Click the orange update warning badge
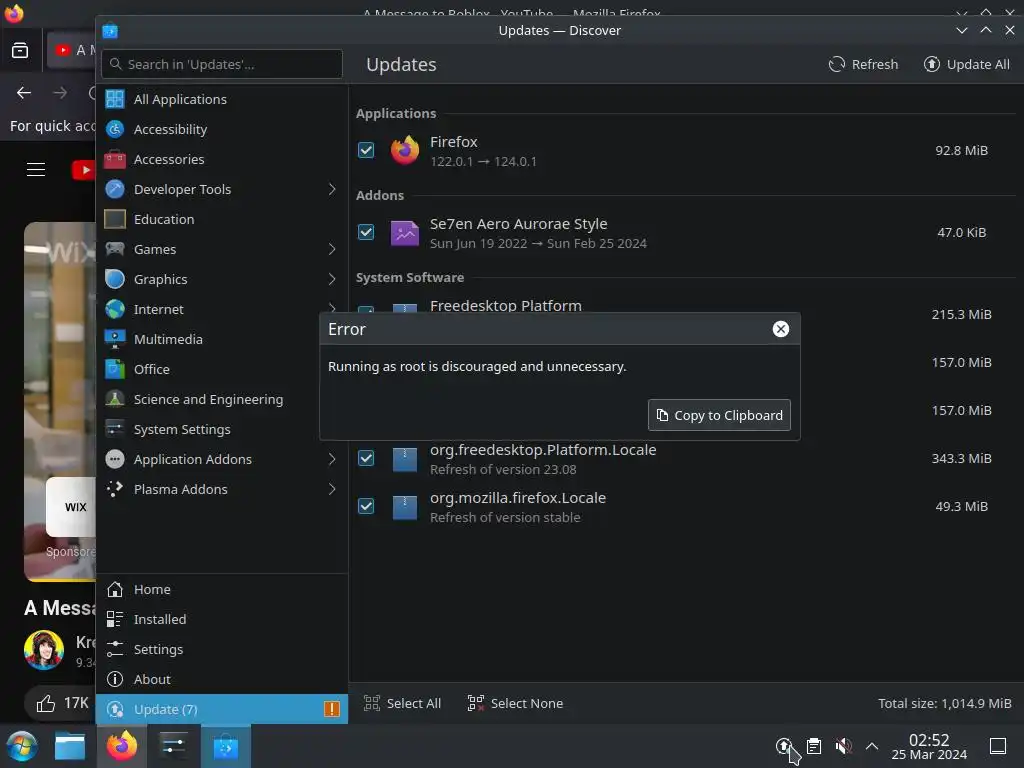 [332, 709]
